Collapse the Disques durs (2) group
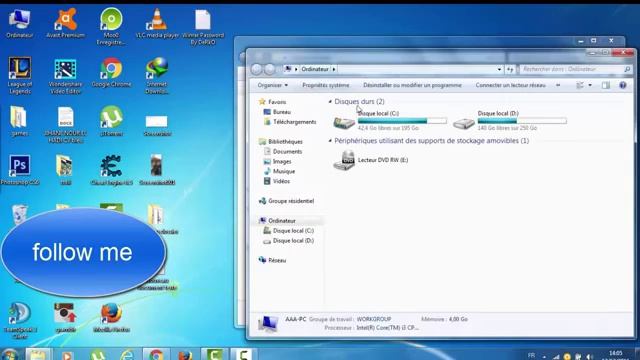This screenshot has width=640, height=360. pyautogui.click(x=330, y=102)
